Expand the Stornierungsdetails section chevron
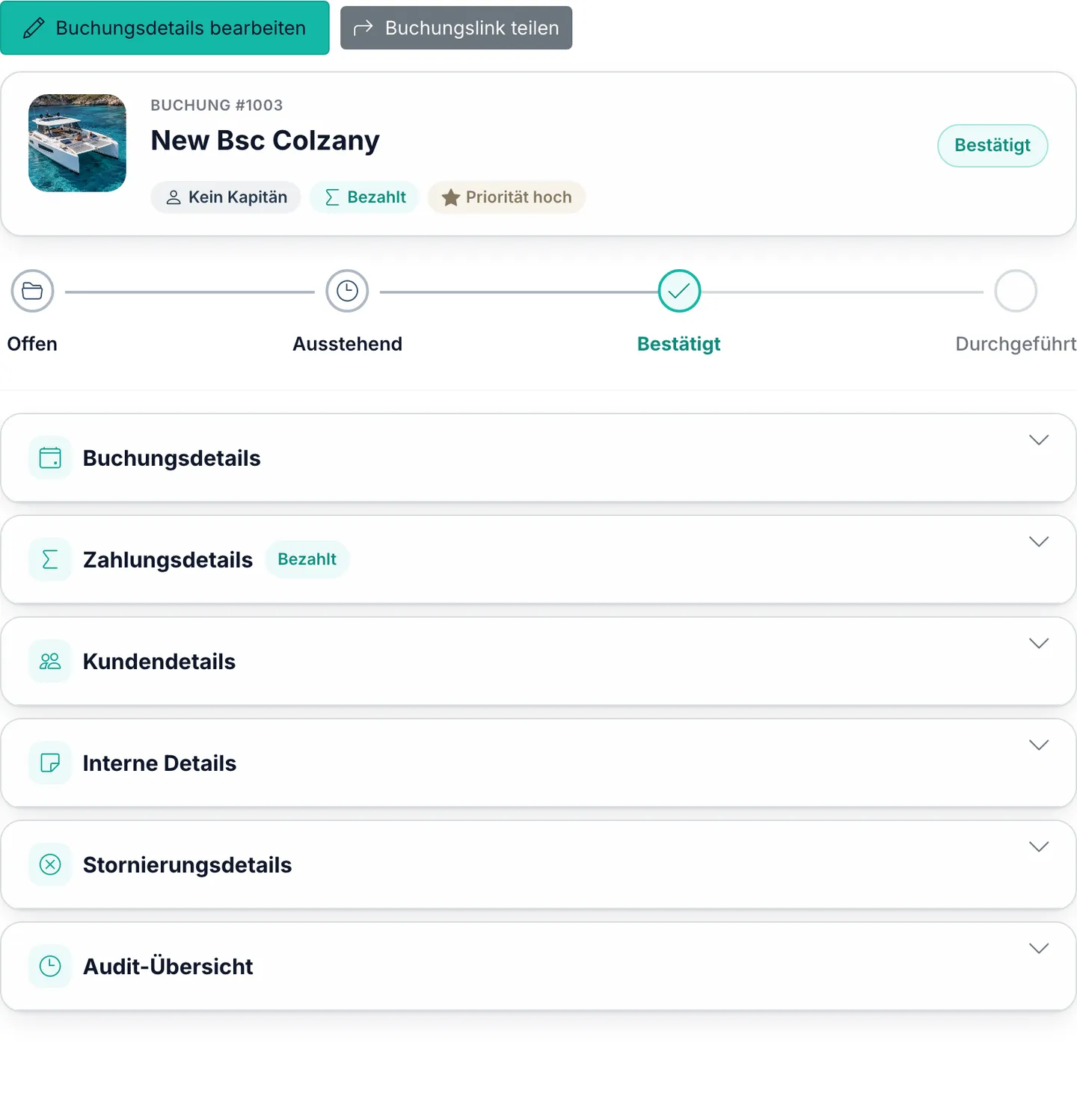This screenshot has width=1077, height=1120. click(1039, 846)
